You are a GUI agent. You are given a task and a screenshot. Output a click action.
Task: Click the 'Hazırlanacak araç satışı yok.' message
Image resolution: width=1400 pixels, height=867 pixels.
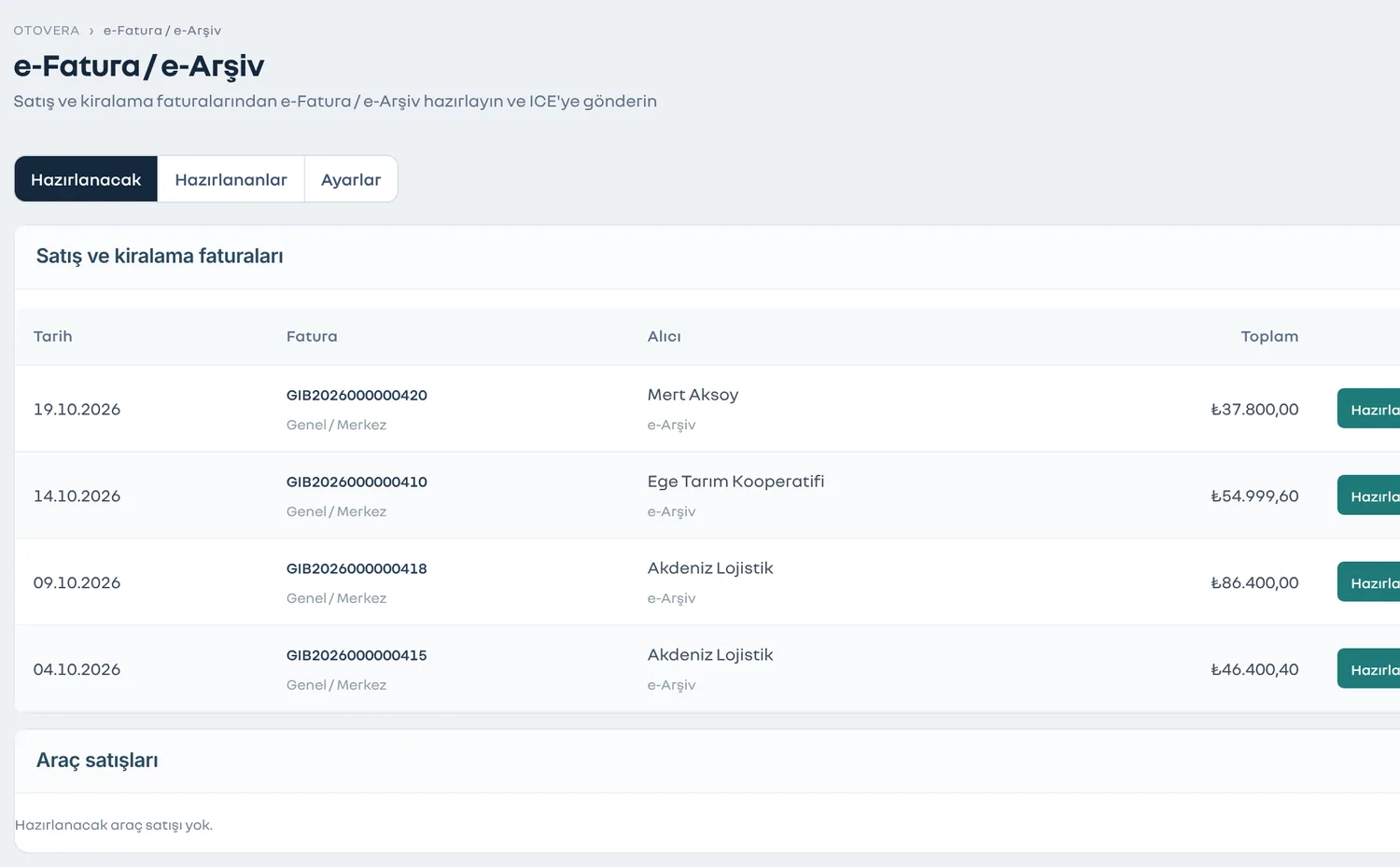(114, 825)
